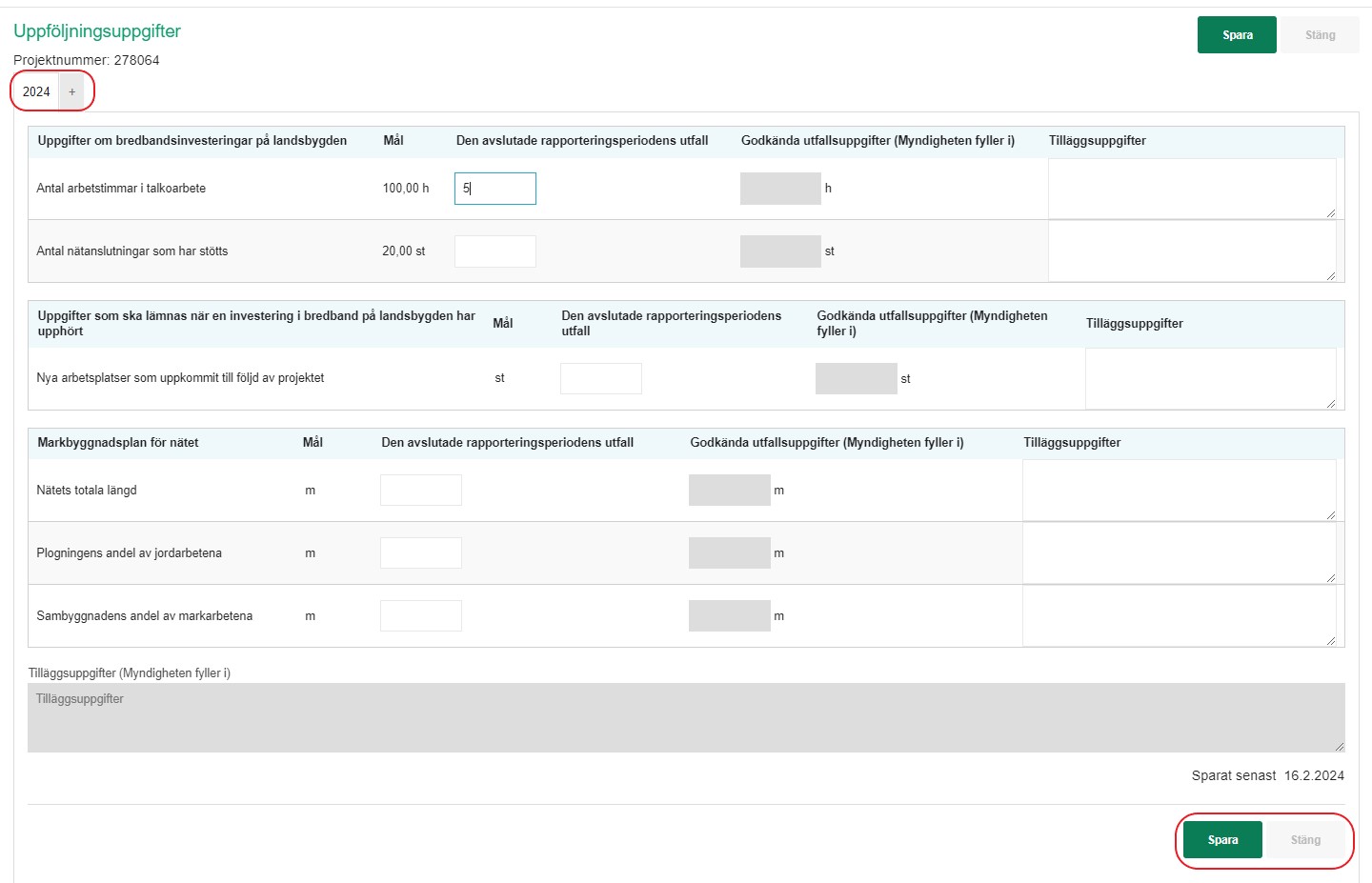Image resolution: width=1372 pixels, height=883 pixels.
Task: Click approved field for Nätets totala längd
Action: click(x=729, y=490)
